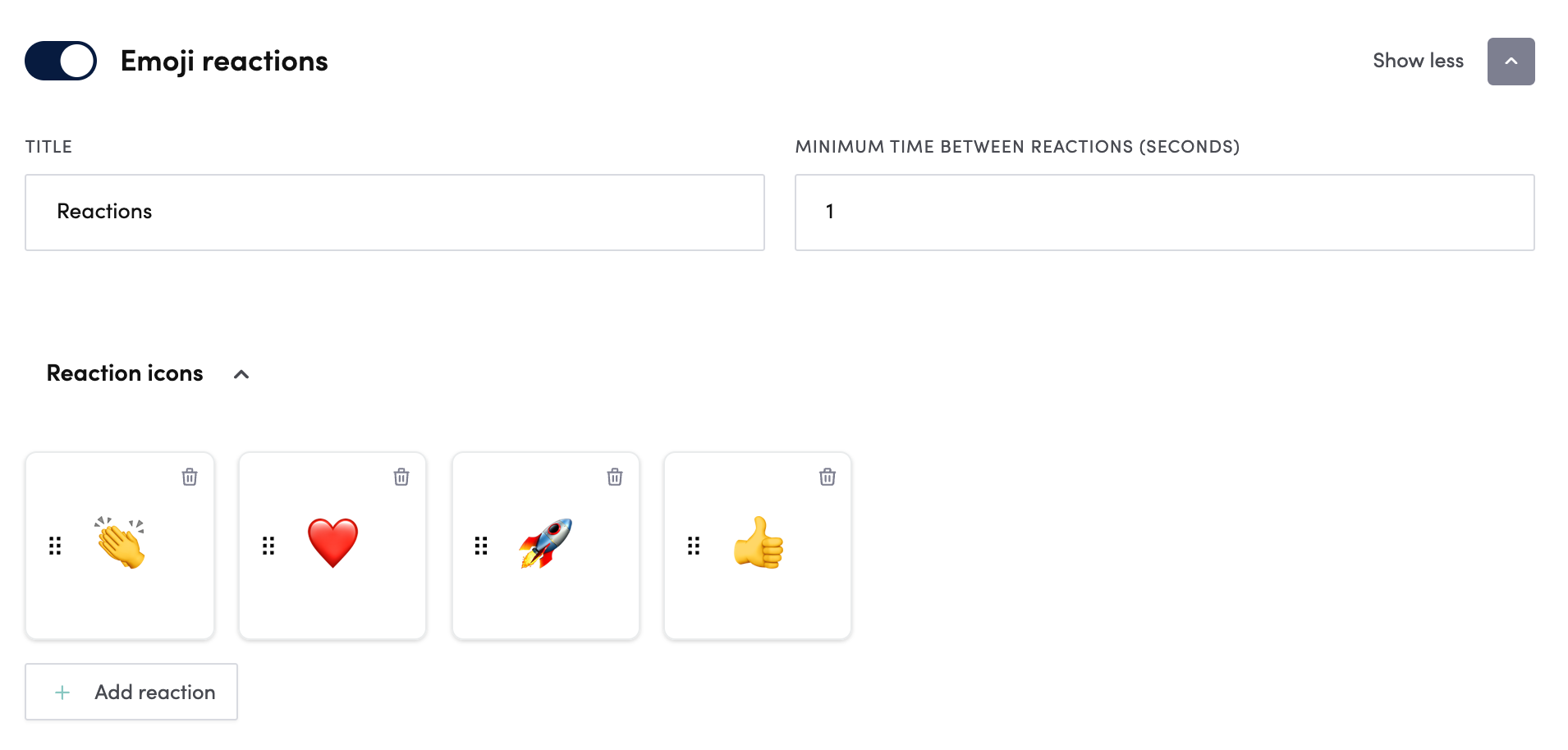The width and height of the screenshot is (1568, 750).
Task: Click the Add reaction button
Action: [131, 692]
